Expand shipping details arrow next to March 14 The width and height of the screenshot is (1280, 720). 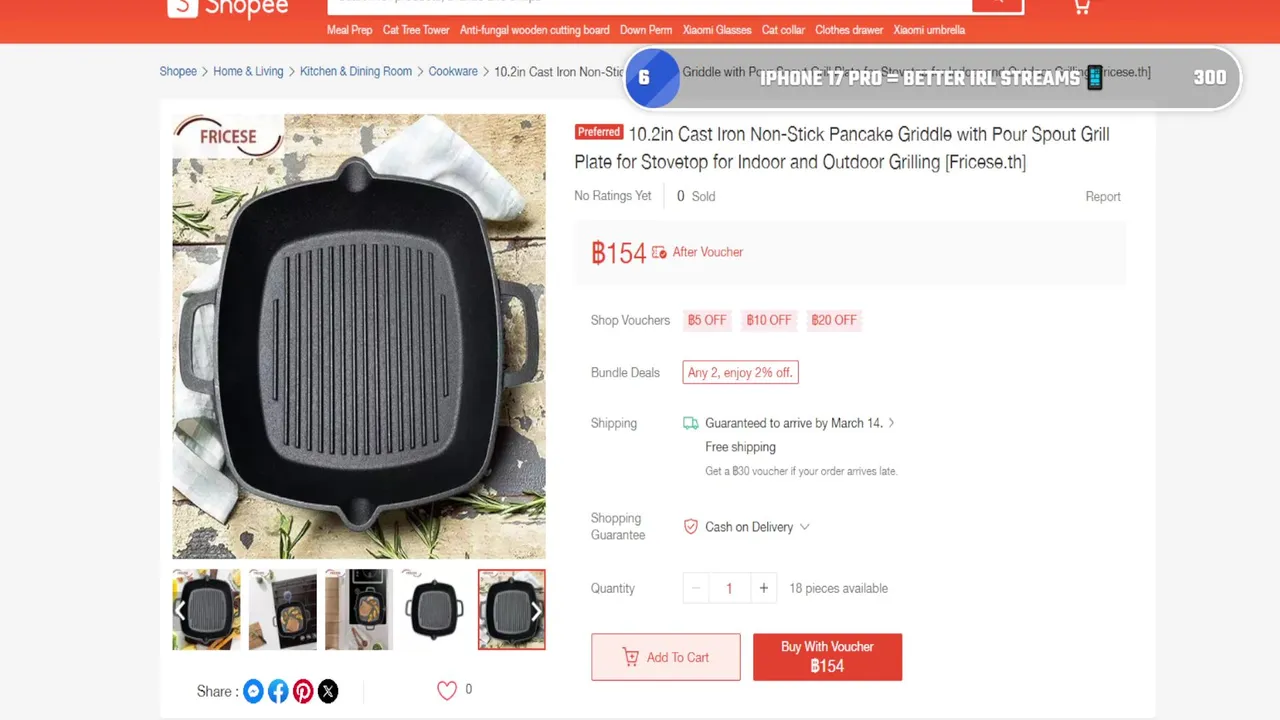891,423
